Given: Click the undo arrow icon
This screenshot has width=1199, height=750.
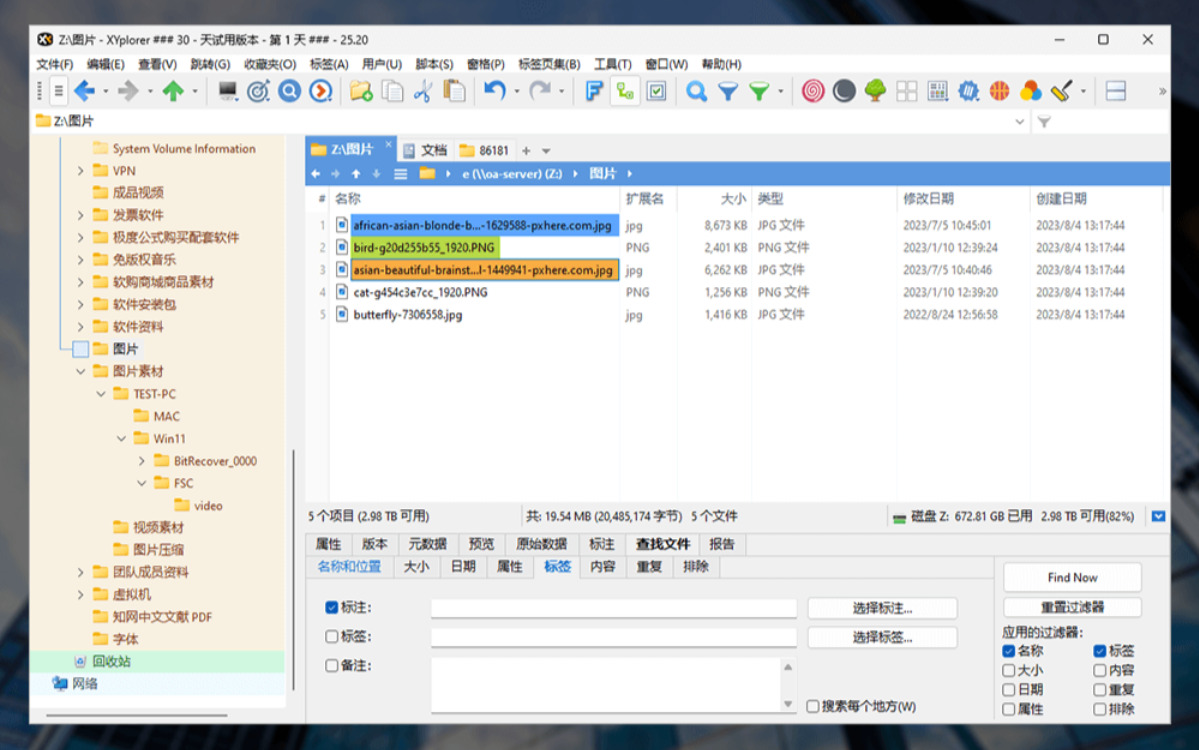Looking at the screenshot, I should (x=495, y=91).
